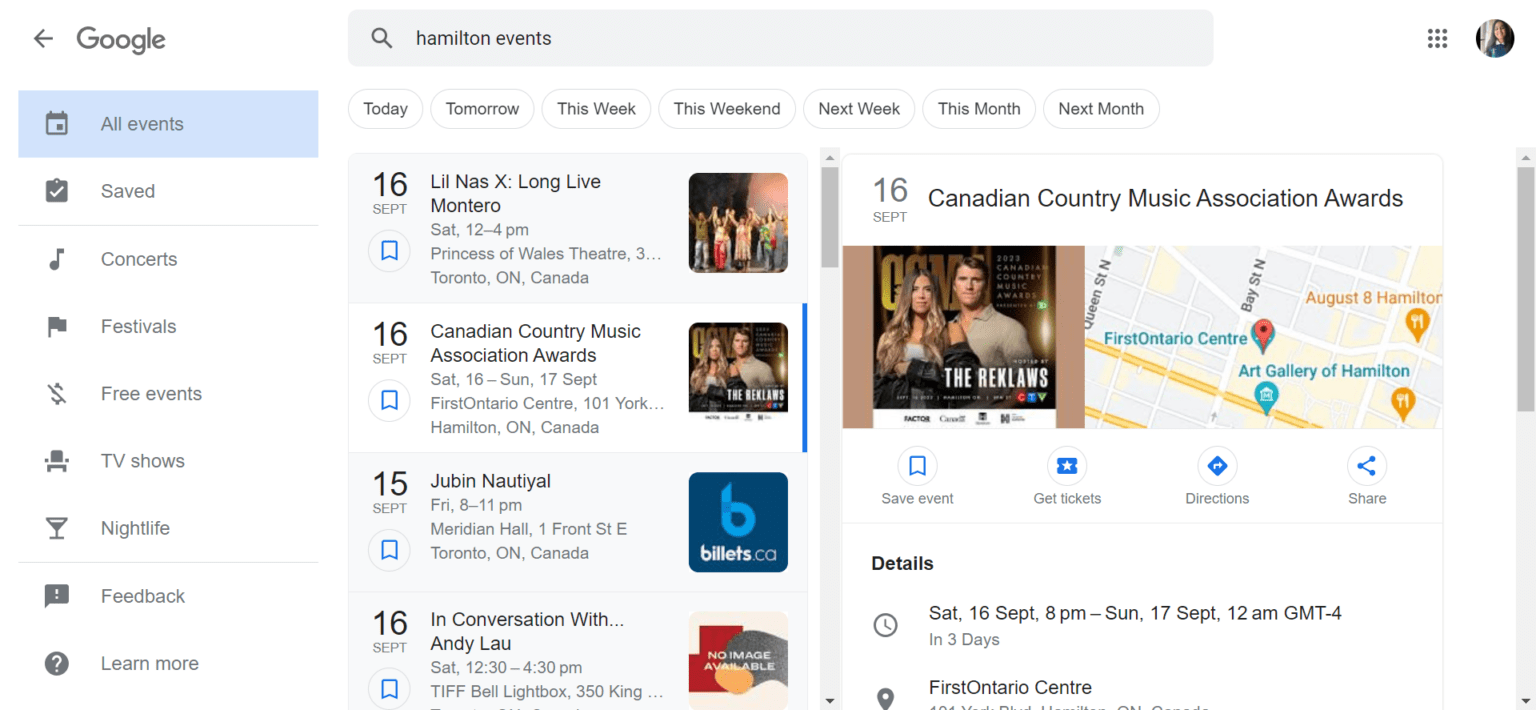Click the TV shows chair icon
Screen dimensions: 1536x710
[x=57, y=461]
